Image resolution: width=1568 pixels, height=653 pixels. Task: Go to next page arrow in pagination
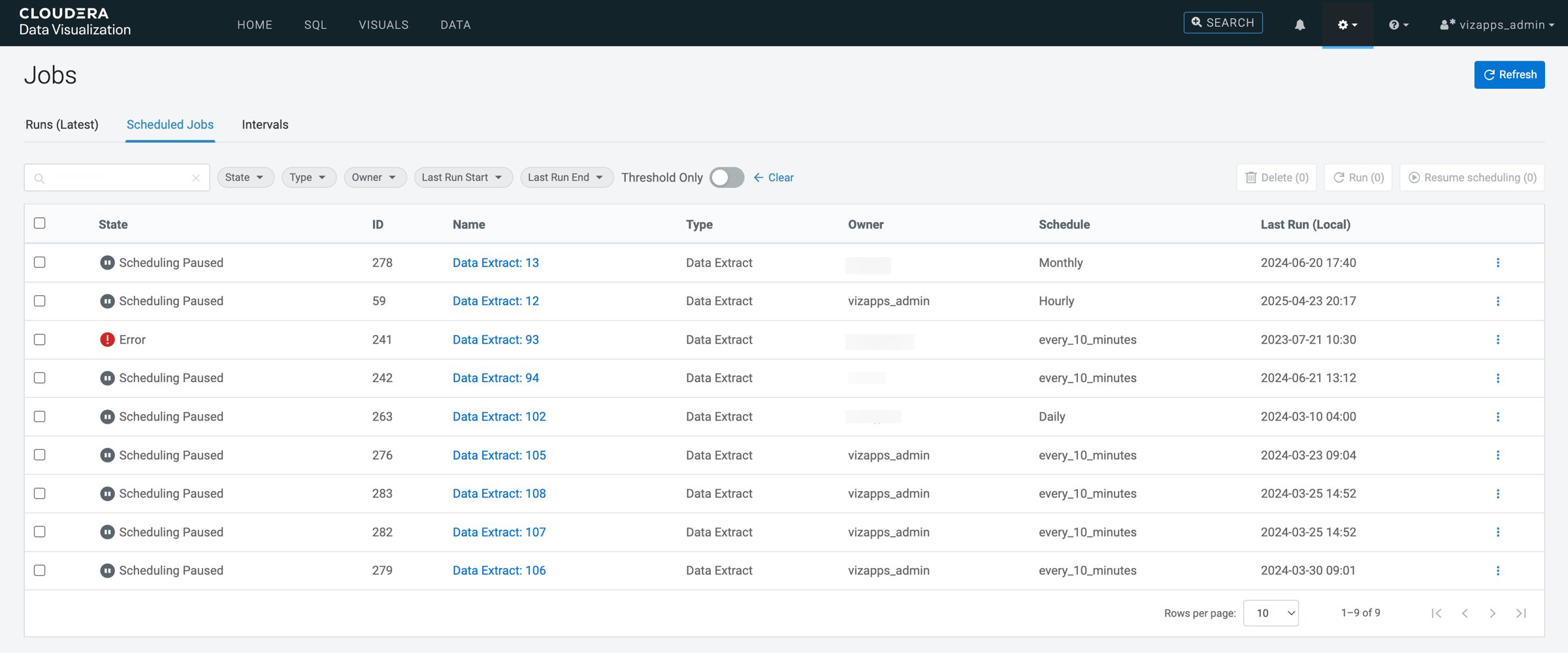[1493, 613]
